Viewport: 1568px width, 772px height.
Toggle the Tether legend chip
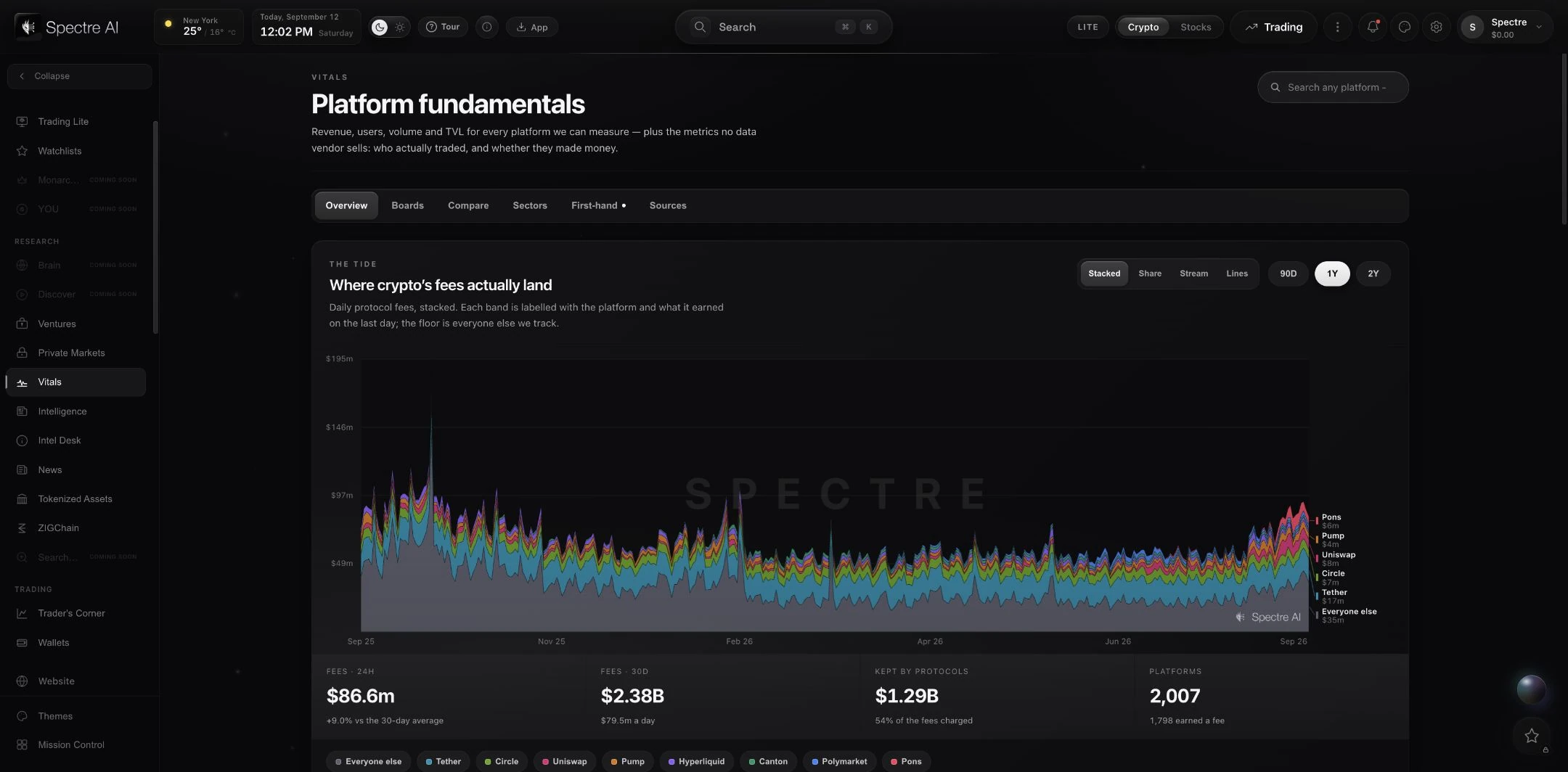pyautogui.click(x=443, y=761)
